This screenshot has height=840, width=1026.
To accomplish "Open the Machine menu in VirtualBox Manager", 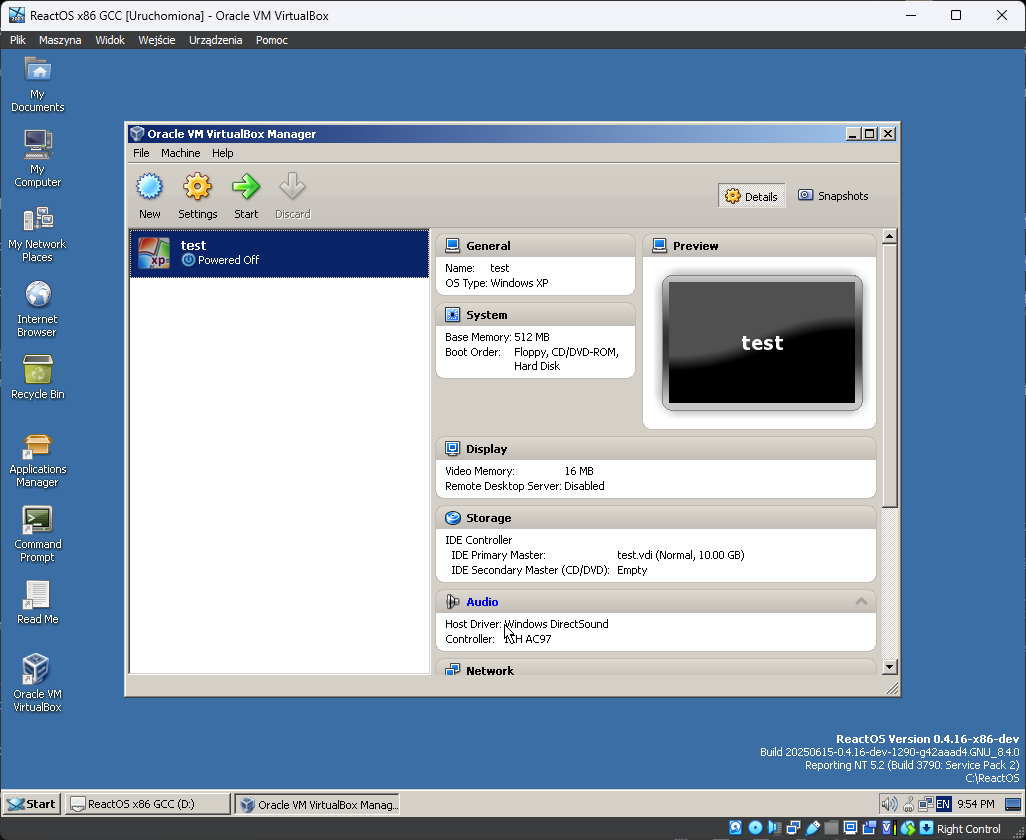I will coord(181,153).
